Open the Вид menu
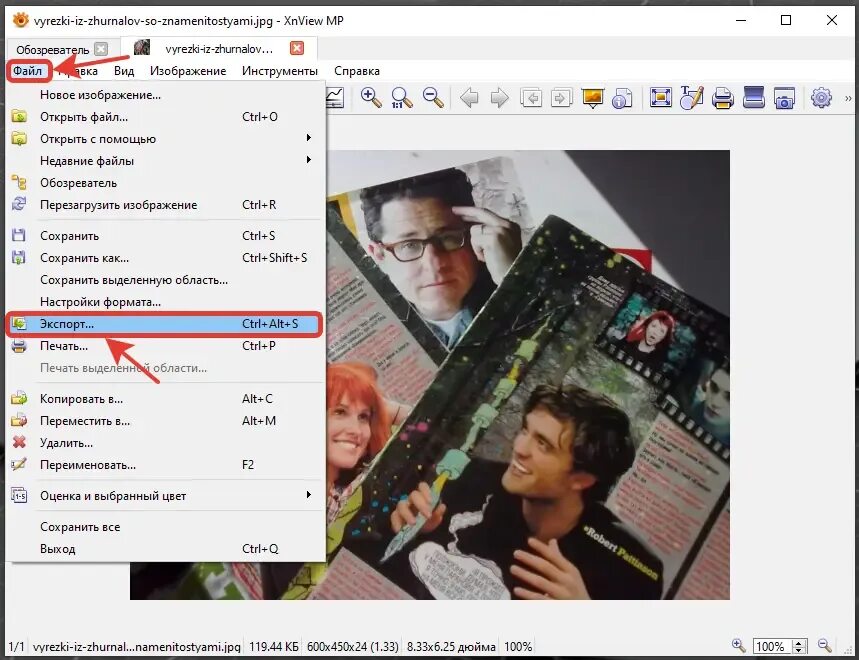 click(x=124, y=71)
